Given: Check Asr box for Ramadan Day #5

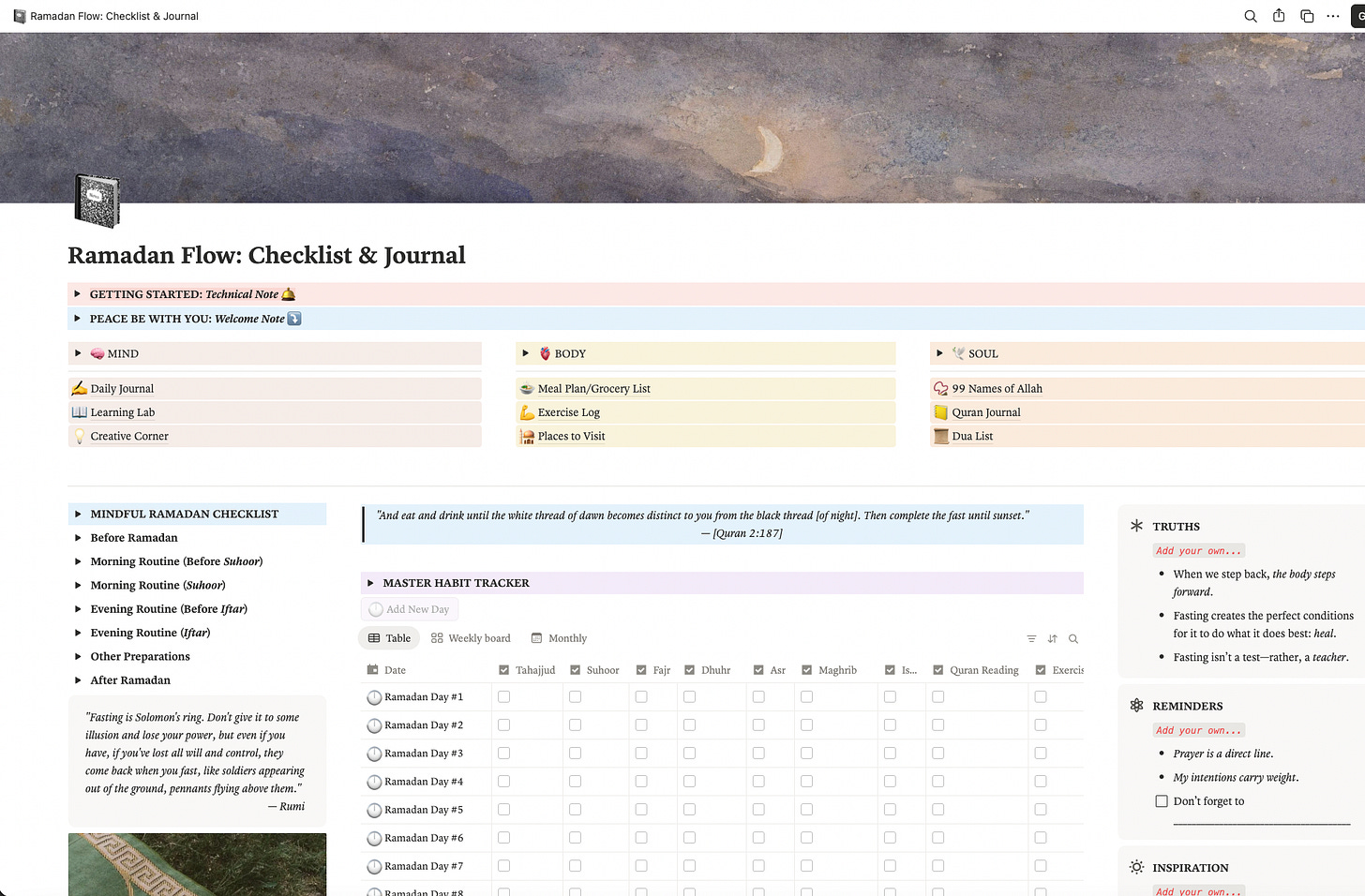Looking at the screenshot, I should point(758,809).
